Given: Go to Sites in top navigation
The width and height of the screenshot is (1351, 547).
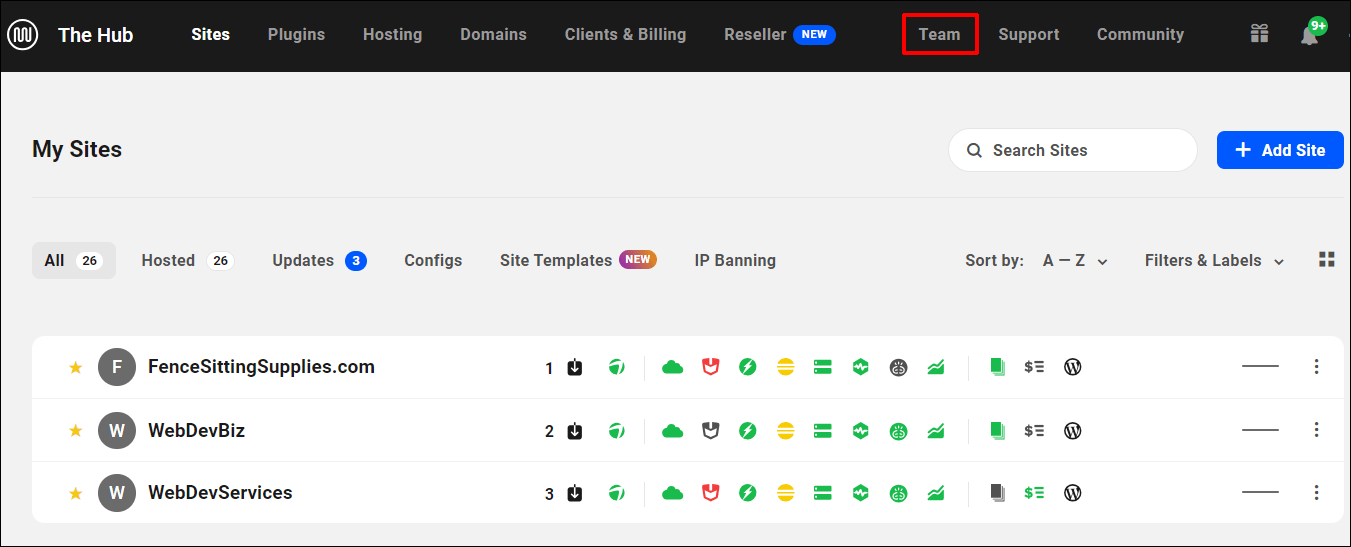Looking at the screenshot, I should point(210,34).
